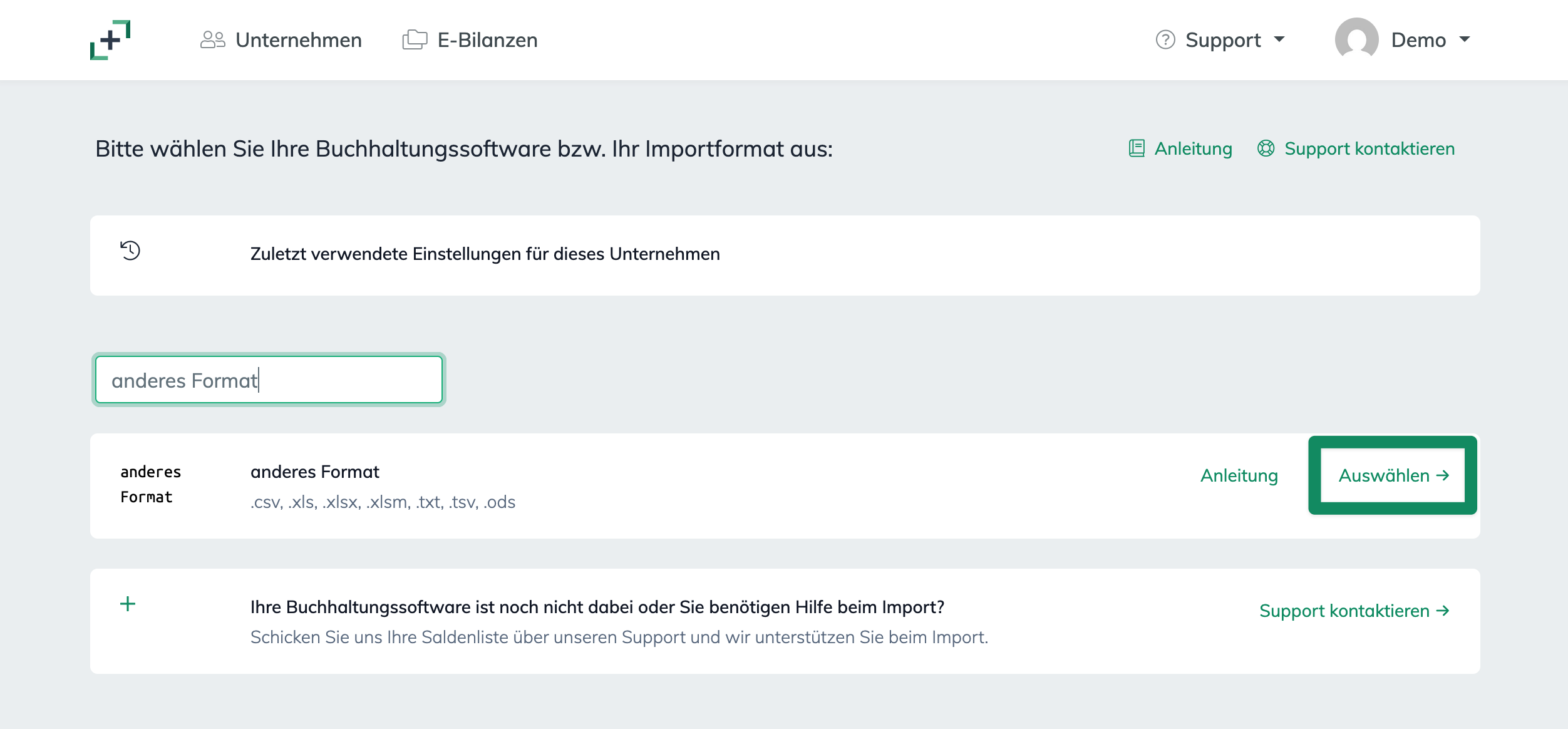Click the Unternehmen people icon
The width and height of the screenshot is (1568, 729).
(213, 39)
